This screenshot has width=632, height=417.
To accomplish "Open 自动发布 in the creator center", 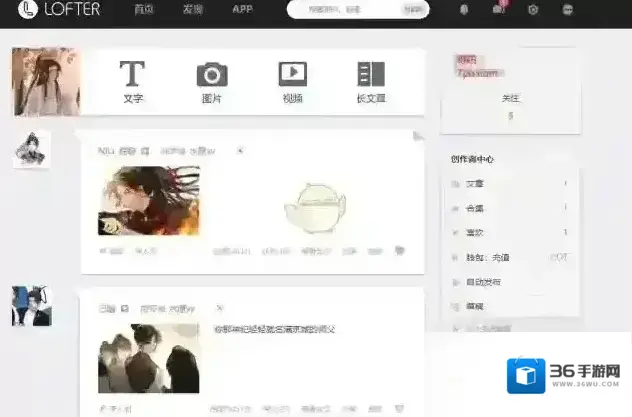I will point(483,282).
